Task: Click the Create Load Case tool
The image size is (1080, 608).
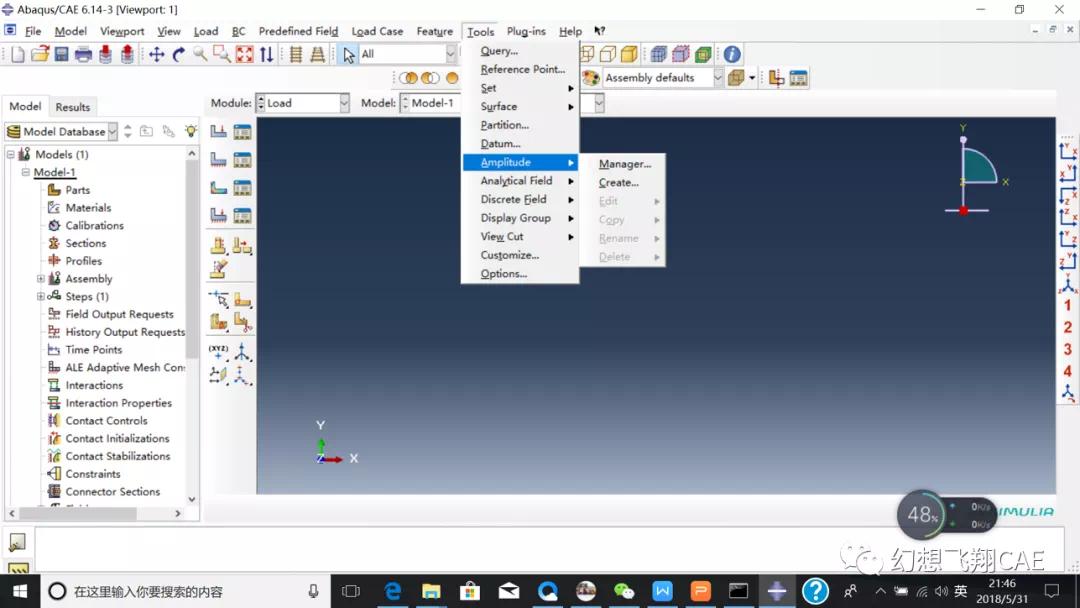Action: (x=218, y=216)
